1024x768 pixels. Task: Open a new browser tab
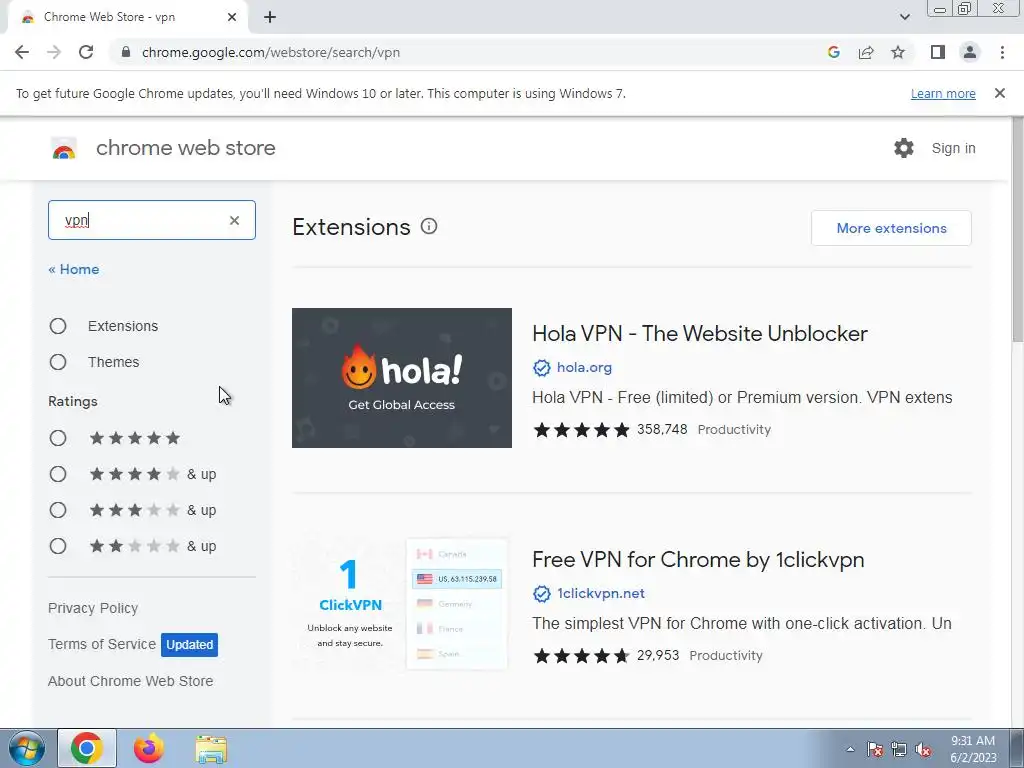(x=270, y=17)
